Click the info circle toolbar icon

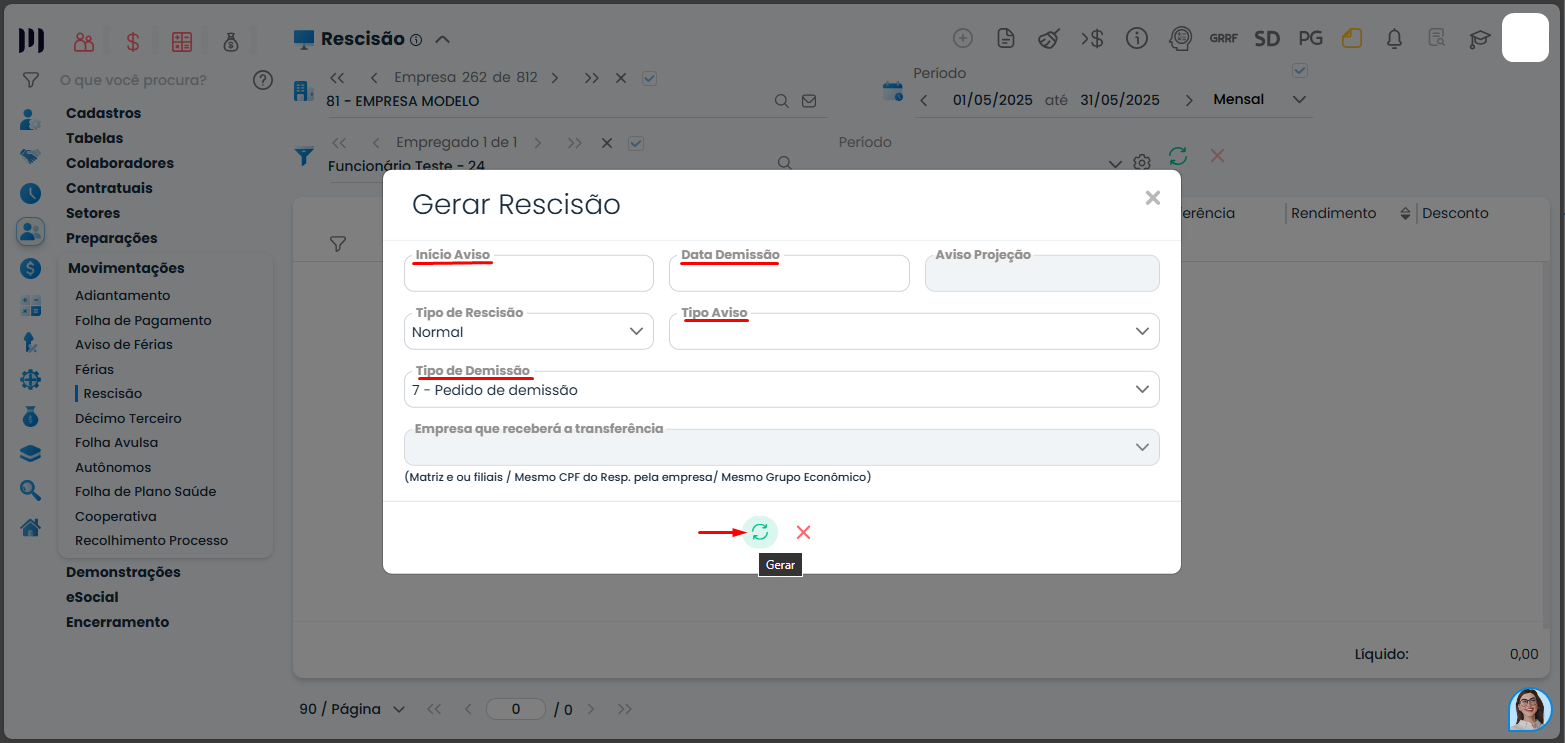(1136, 39)
